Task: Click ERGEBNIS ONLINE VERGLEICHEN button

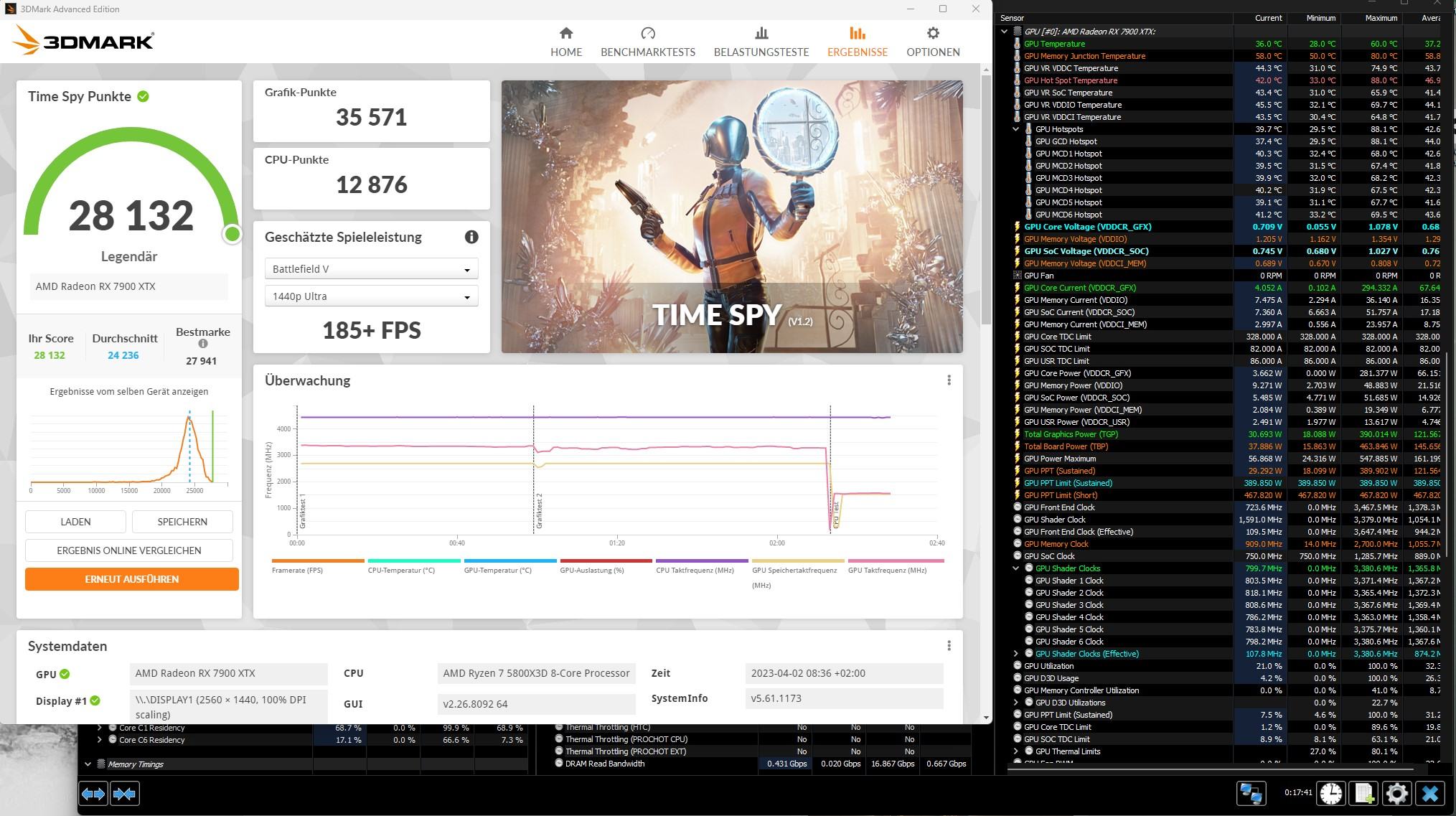Action: click(x=129, y=550)
